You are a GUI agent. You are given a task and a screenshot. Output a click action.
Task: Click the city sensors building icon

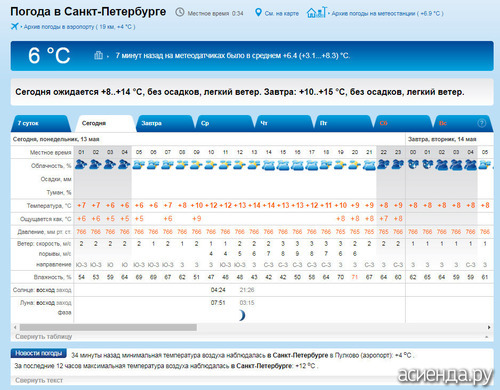tap(98, 55)
